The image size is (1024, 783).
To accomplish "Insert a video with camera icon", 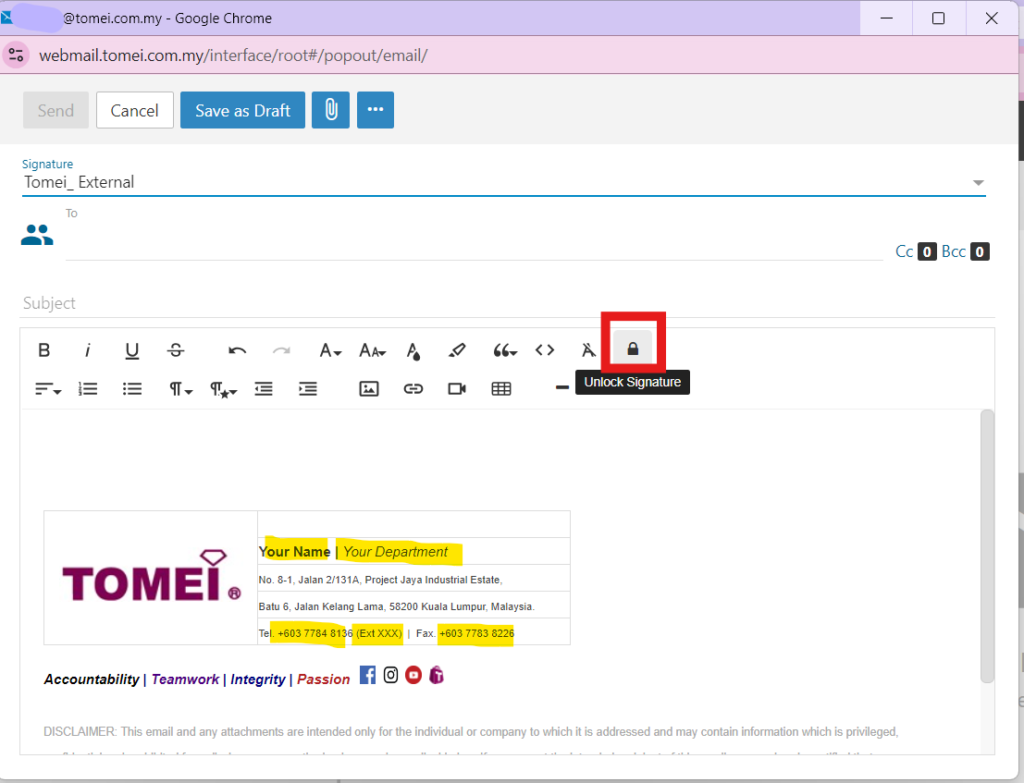I will 457,389.
